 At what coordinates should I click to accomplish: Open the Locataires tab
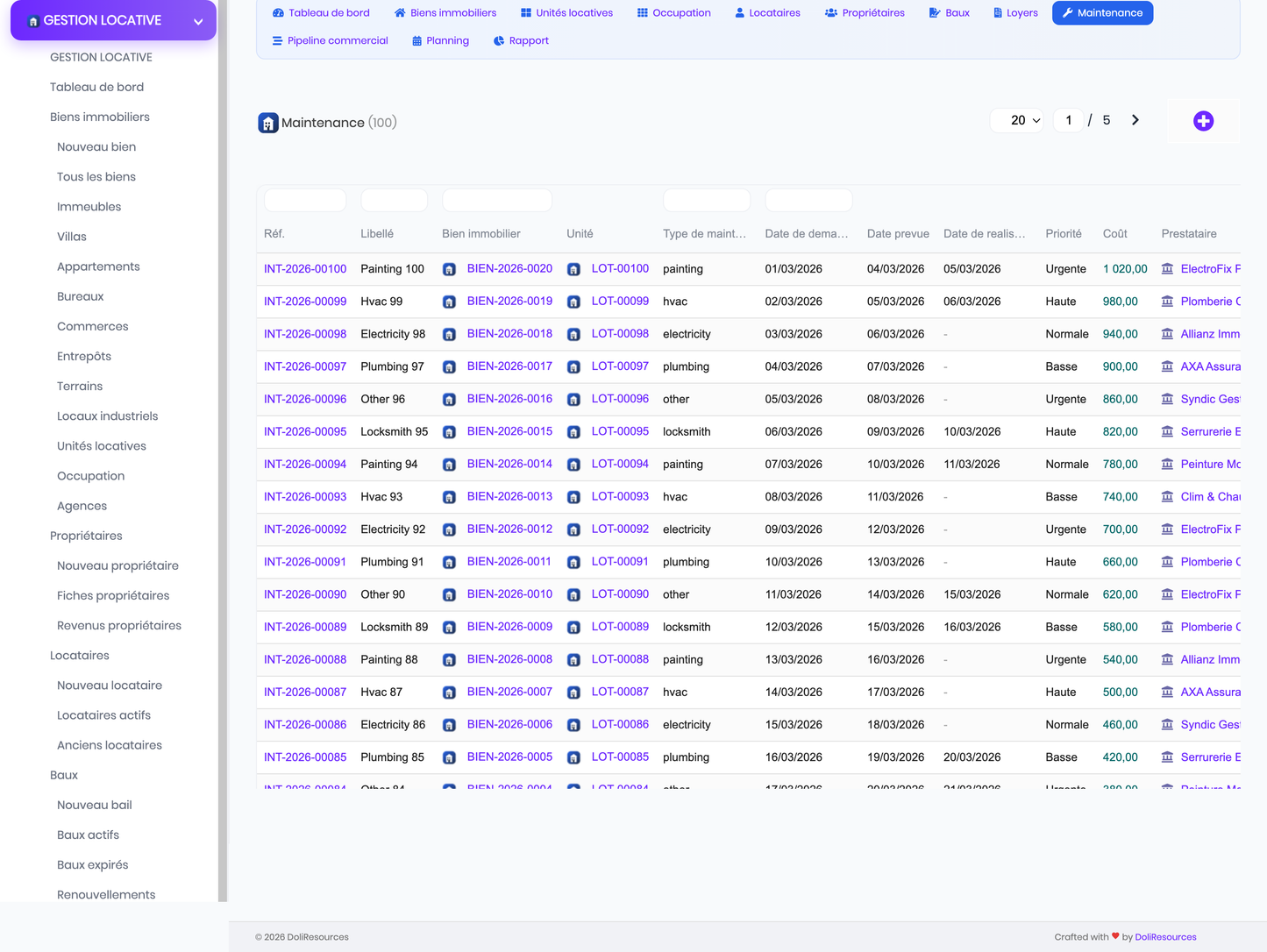(x=768, y=13)
